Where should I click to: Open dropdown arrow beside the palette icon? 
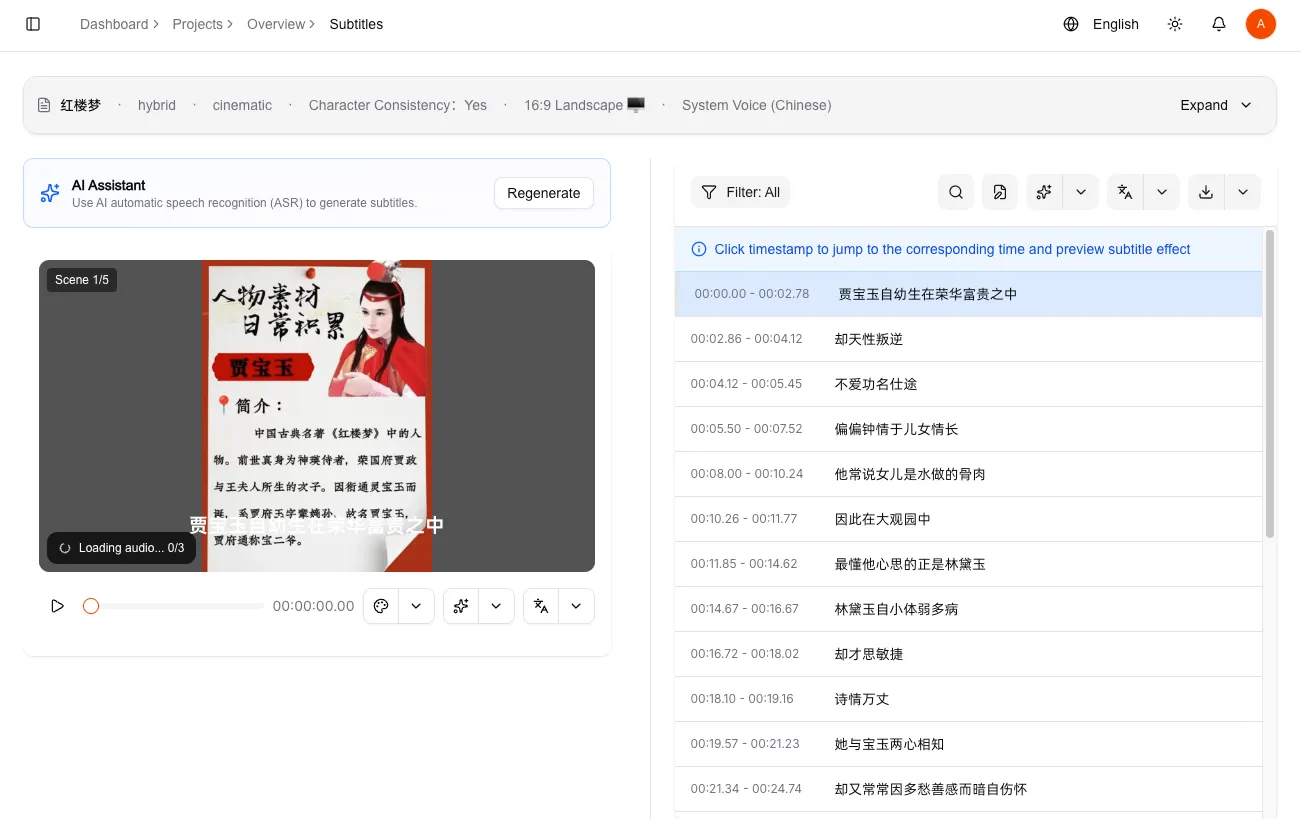point(416,606)
